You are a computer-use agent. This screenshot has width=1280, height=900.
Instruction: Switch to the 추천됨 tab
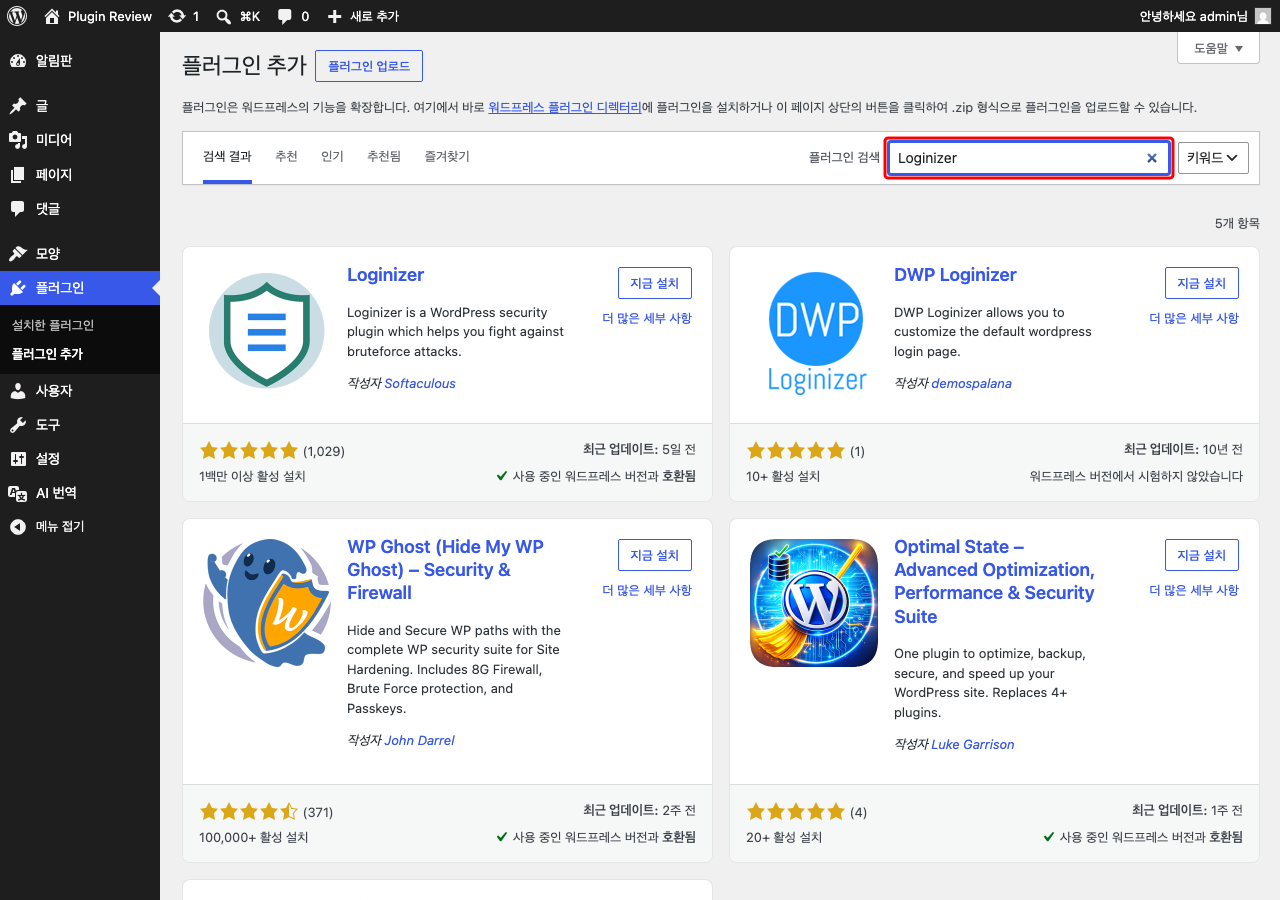[384, 157]
